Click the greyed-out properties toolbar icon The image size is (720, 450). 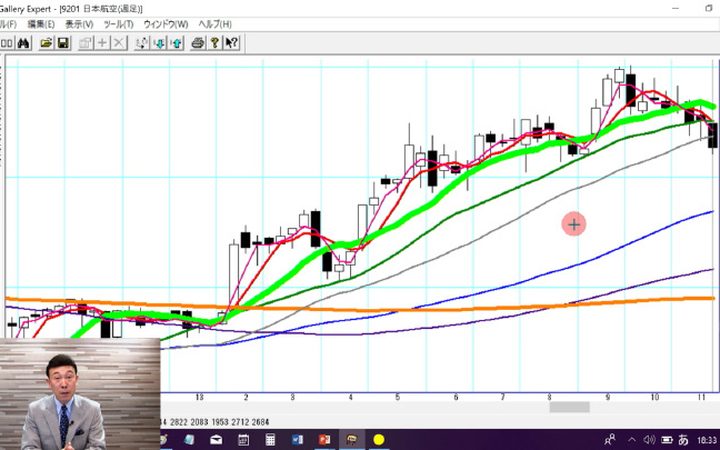tap(85, 43)
